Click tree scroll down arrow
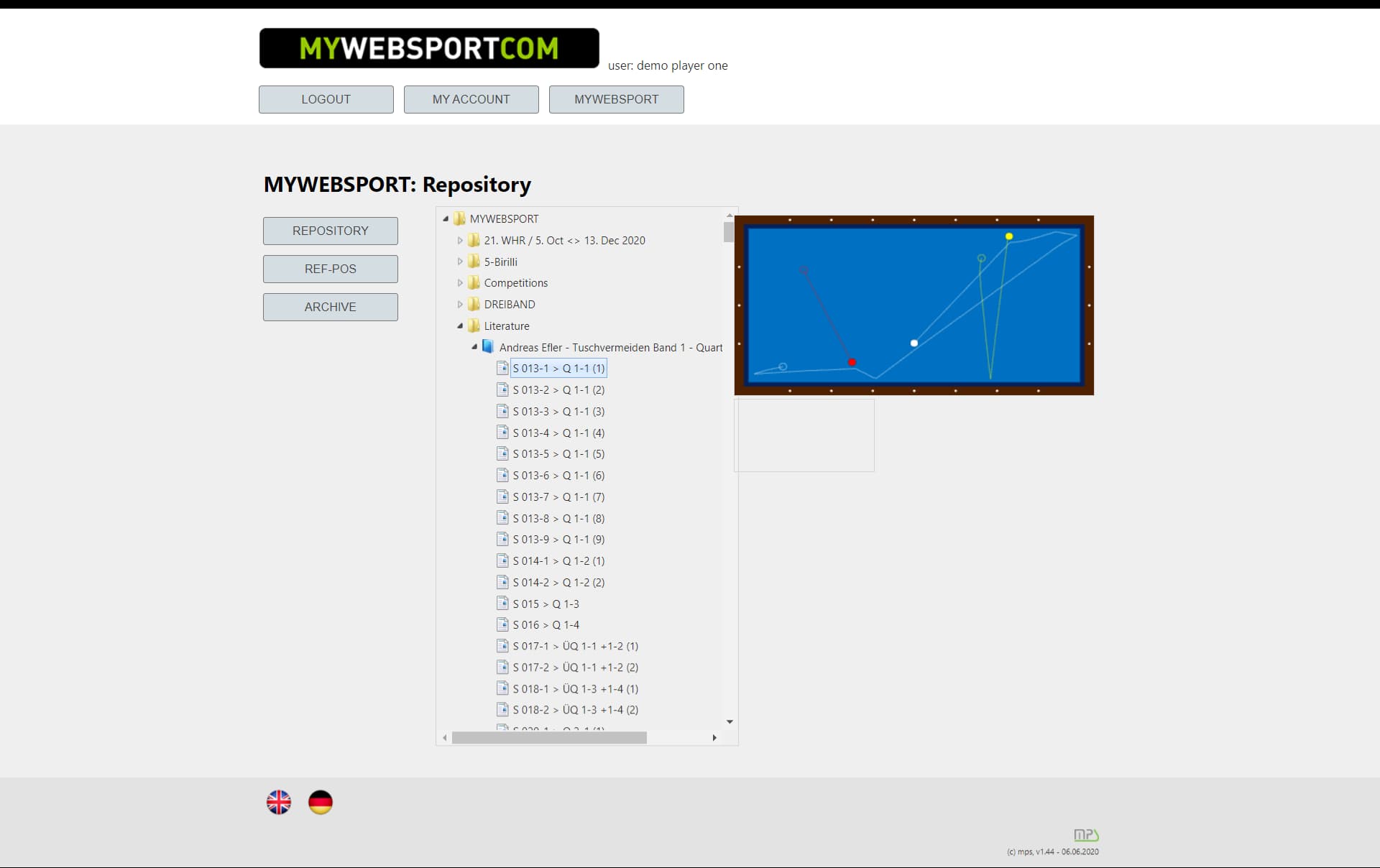 730,721
